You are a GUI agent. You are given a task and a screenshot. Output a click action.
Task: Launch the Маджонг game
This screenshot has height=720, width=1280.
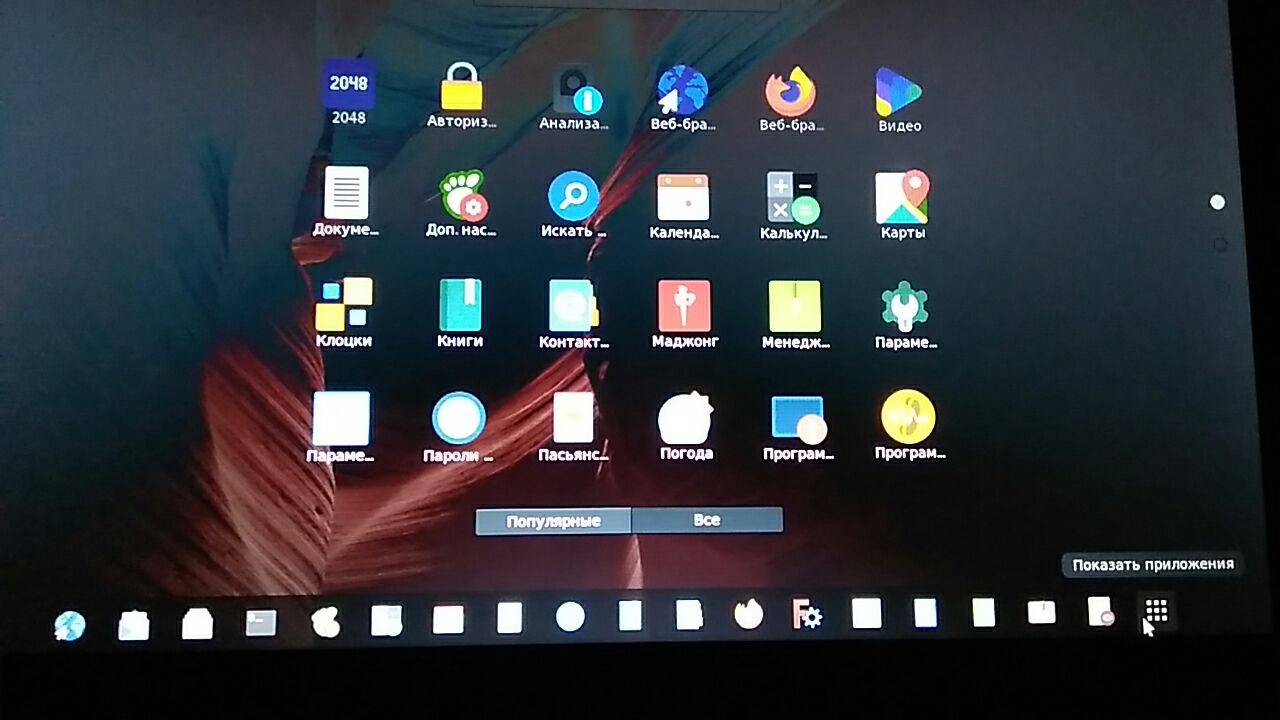coord(685,314)
